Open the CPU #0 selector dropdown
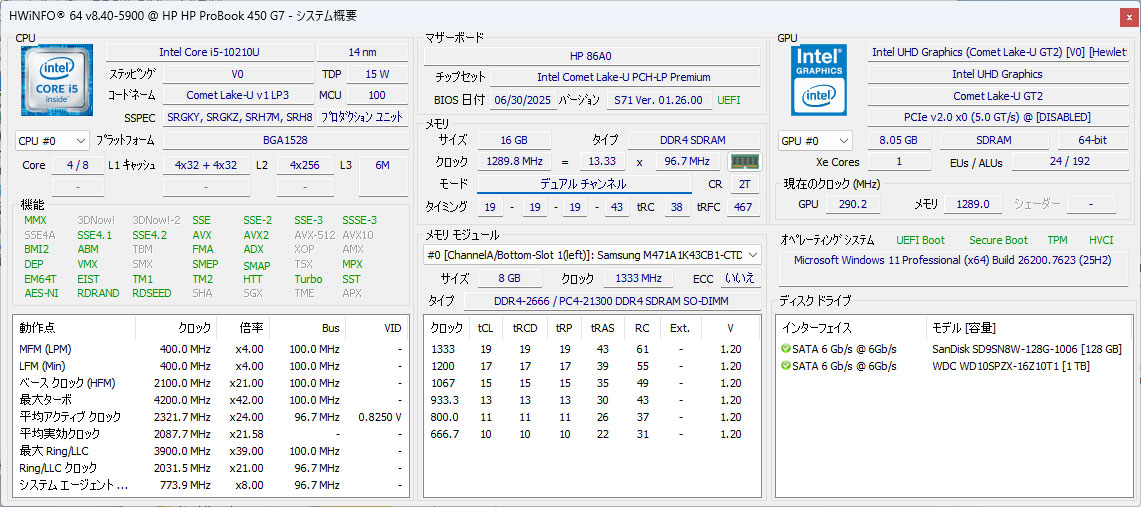The image size is (1141, 507). (x=53, y=141)
